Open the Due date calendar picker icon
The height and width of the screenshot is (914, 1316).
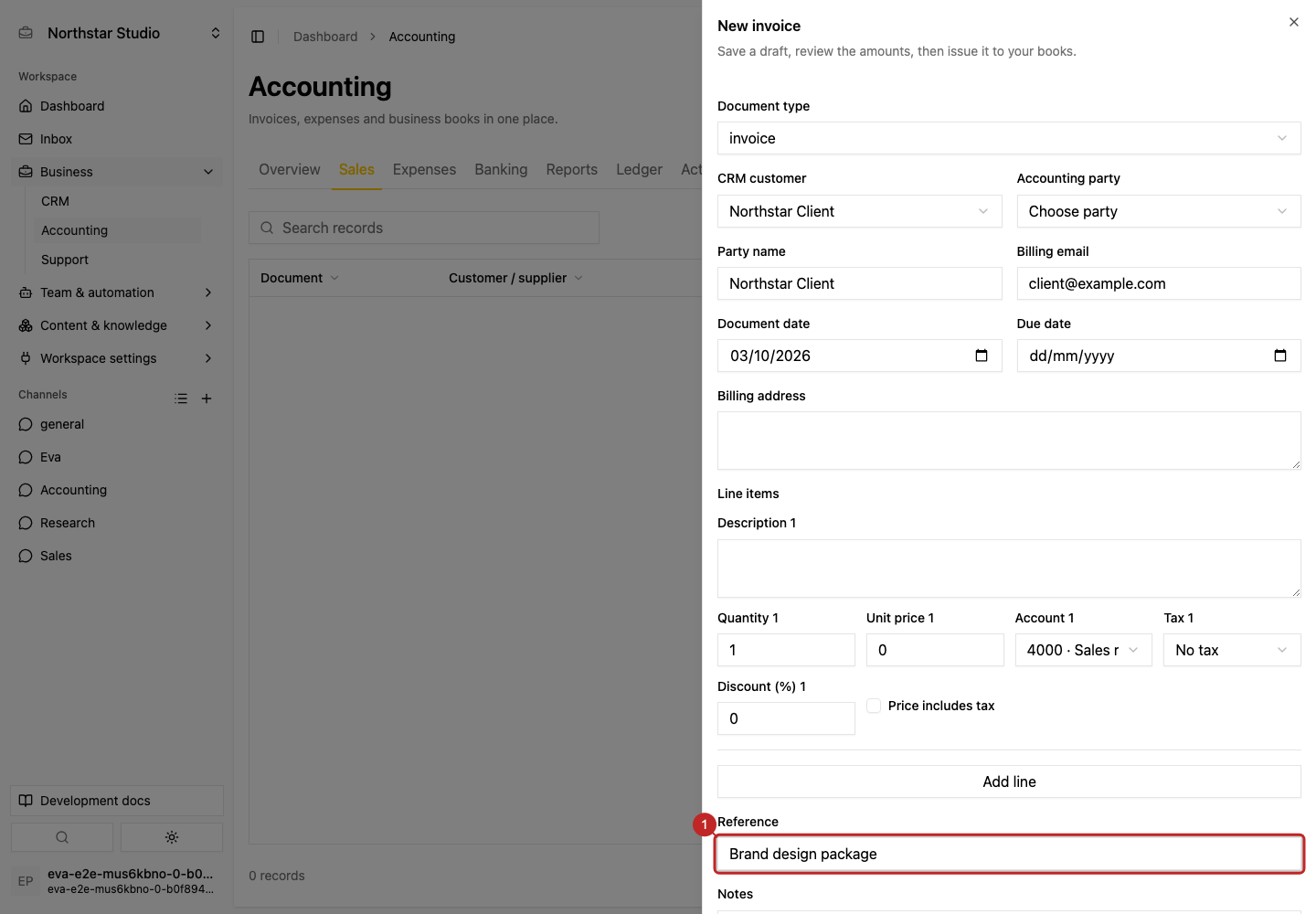(x=1280, y=356)
